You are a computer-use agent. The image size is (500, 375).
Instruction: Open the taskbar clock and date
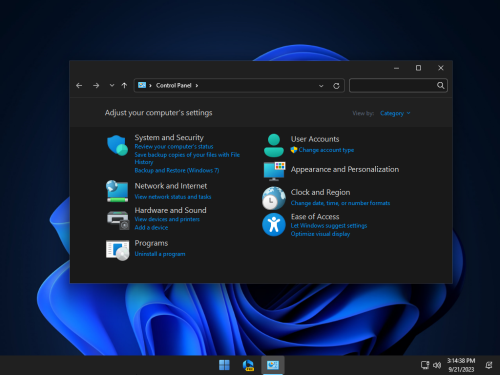pyautogui.click(x=461, y=365)
